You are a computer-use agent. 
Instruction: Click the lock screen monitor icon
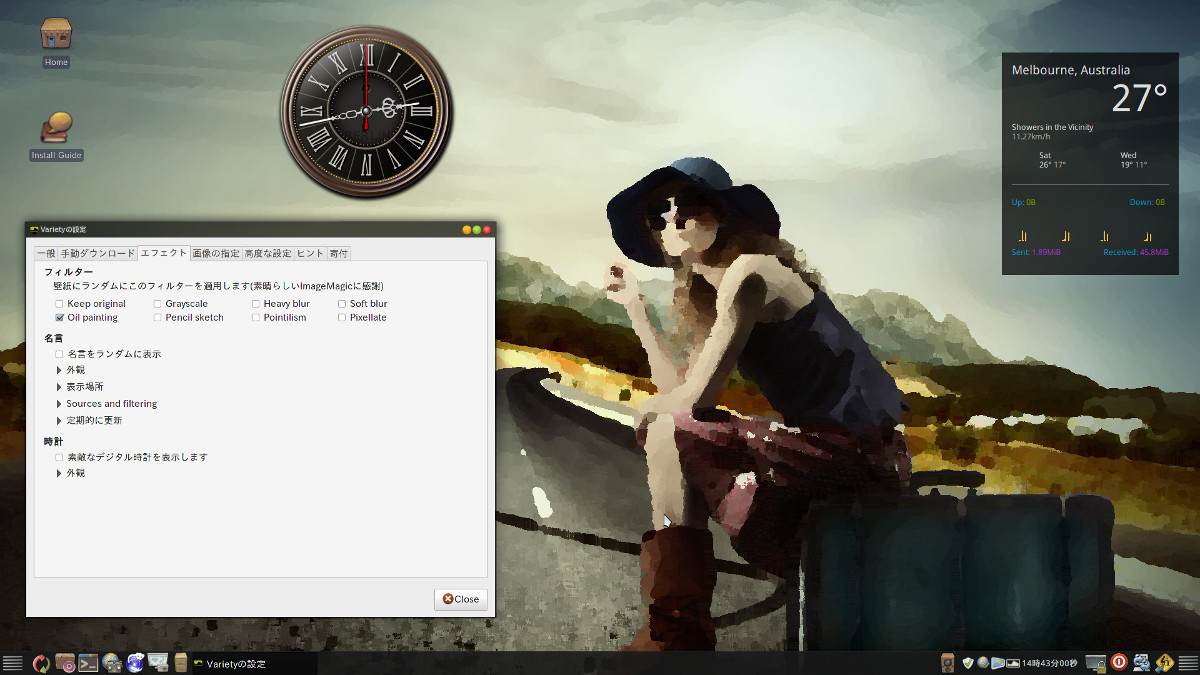[x=1096, y=662]
